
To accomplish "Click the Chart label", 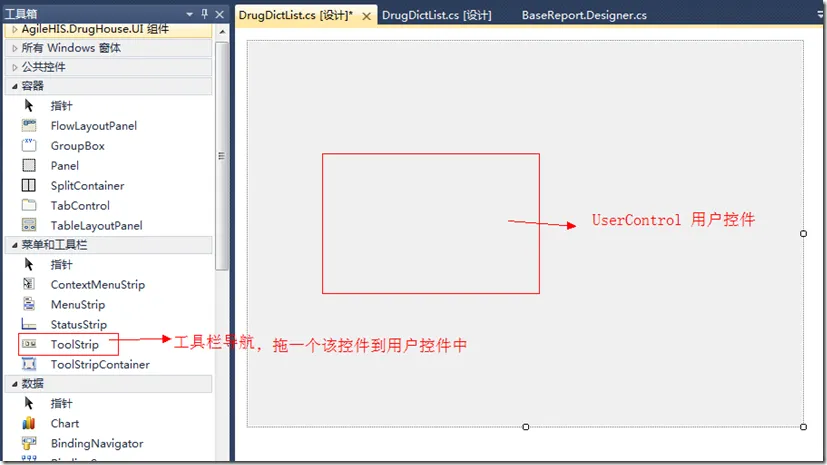I will click(65, 423).
